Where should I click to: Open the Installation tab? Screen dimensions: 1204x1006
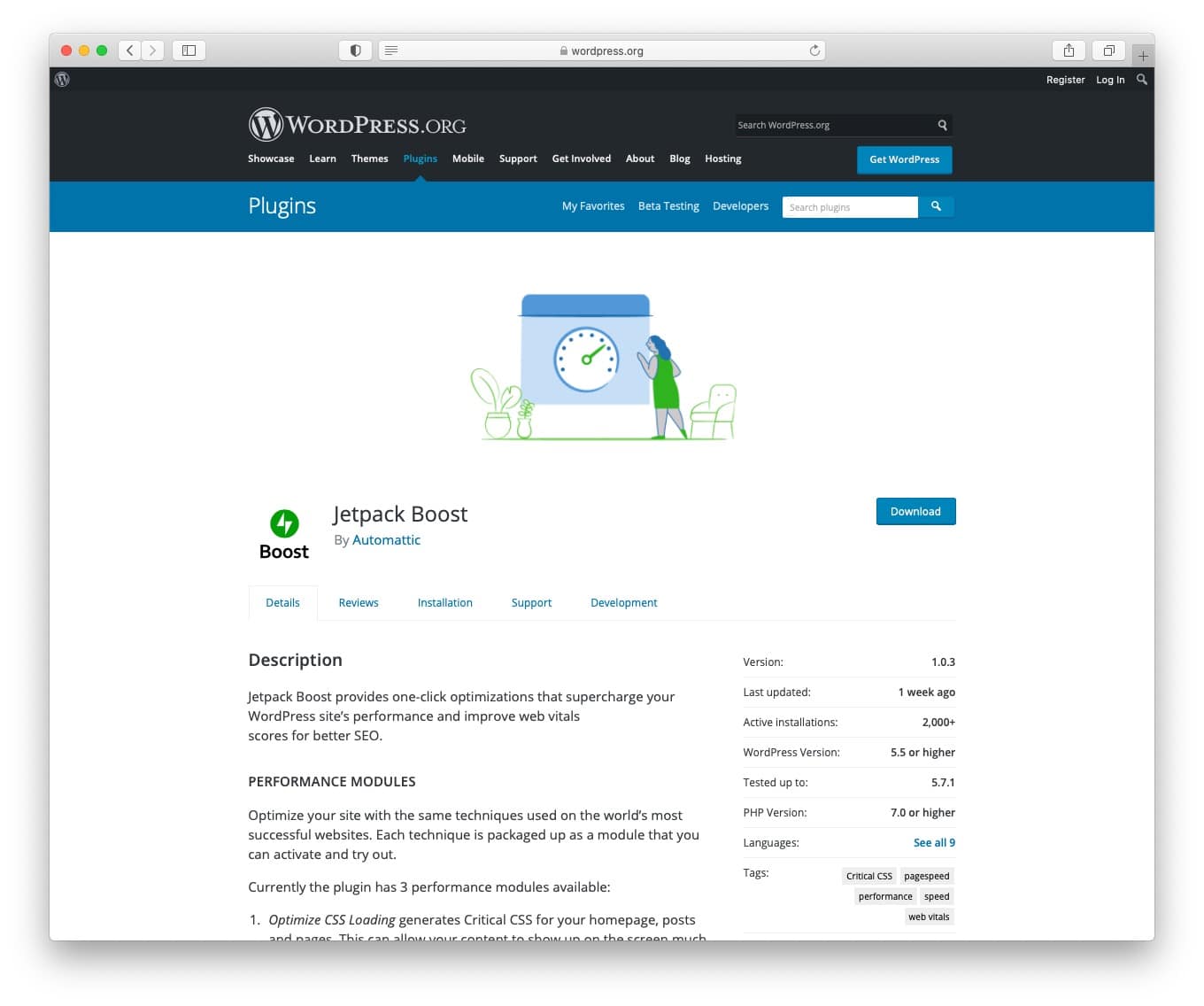(444, 603)
